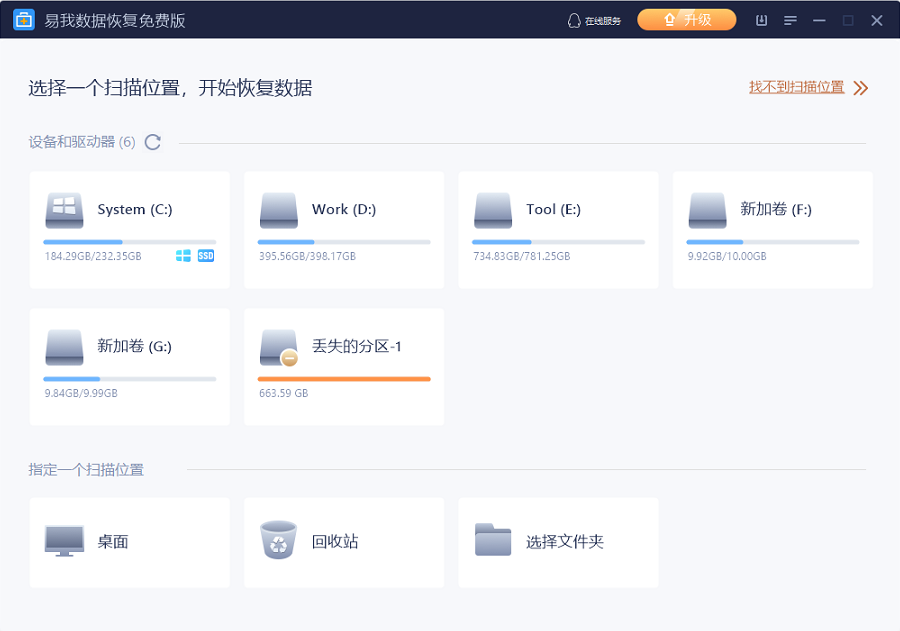This screenshot has width=900, height=631.
Task: Click the Windows logo badge on C: drive
Action: (x=183, y=256)
